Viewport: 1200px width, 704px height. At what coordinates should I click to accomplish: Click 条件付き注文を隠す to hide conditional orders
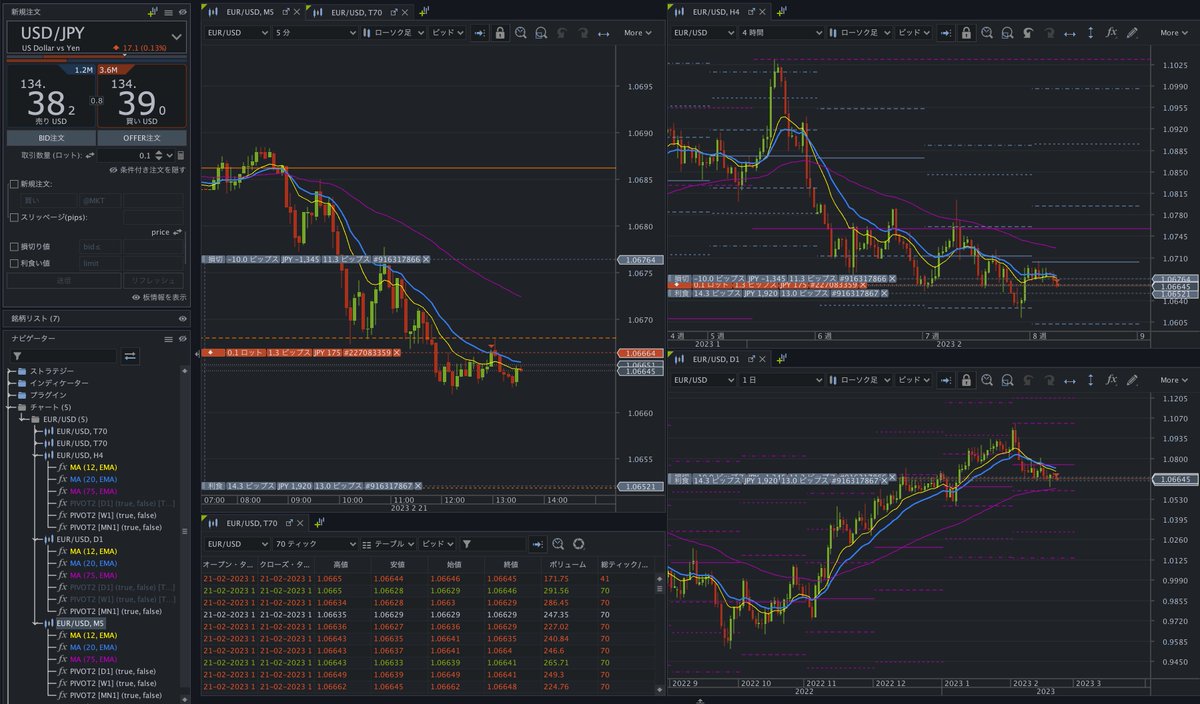[x=147, y=170]
